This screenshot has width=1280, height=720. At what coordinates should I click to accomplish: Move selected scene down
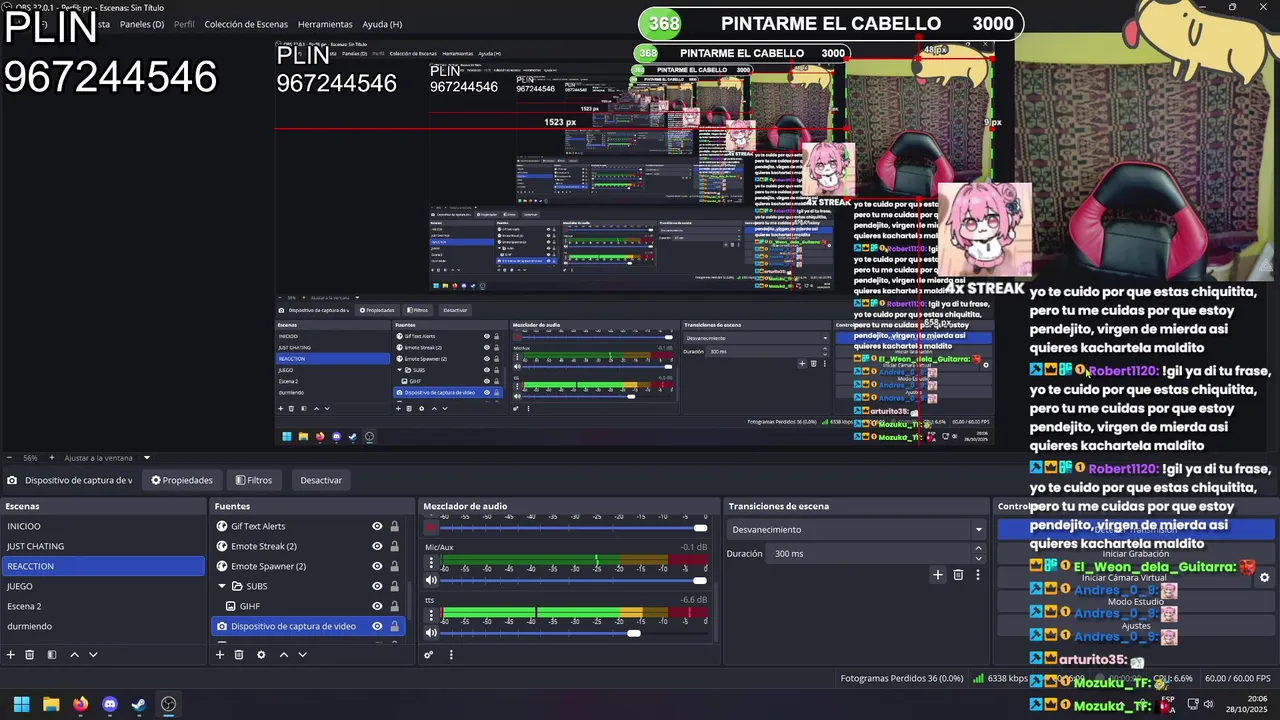(x=93, y=655)
